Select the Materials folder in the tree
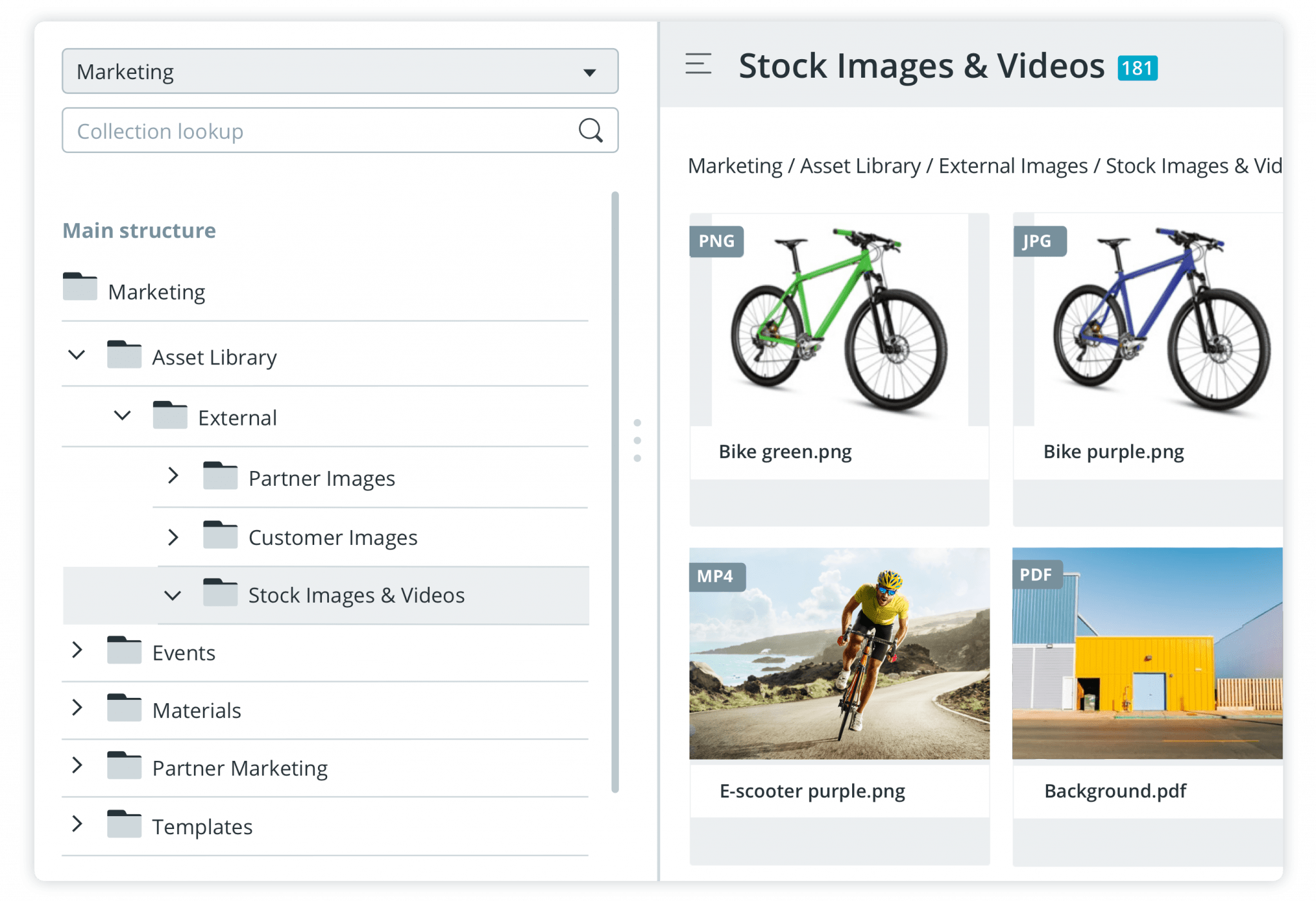 (x=196, y=709)
